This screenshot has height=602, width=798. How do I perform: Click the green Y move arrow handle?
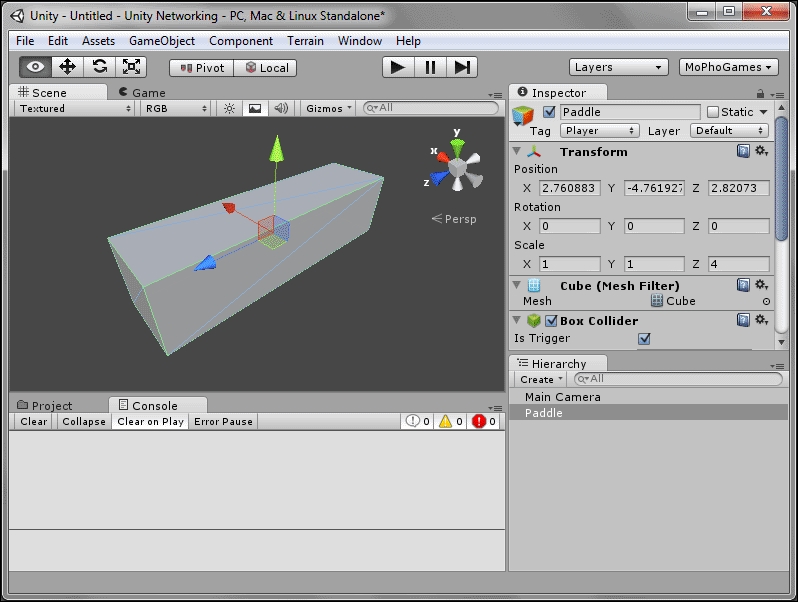point(276,149)
